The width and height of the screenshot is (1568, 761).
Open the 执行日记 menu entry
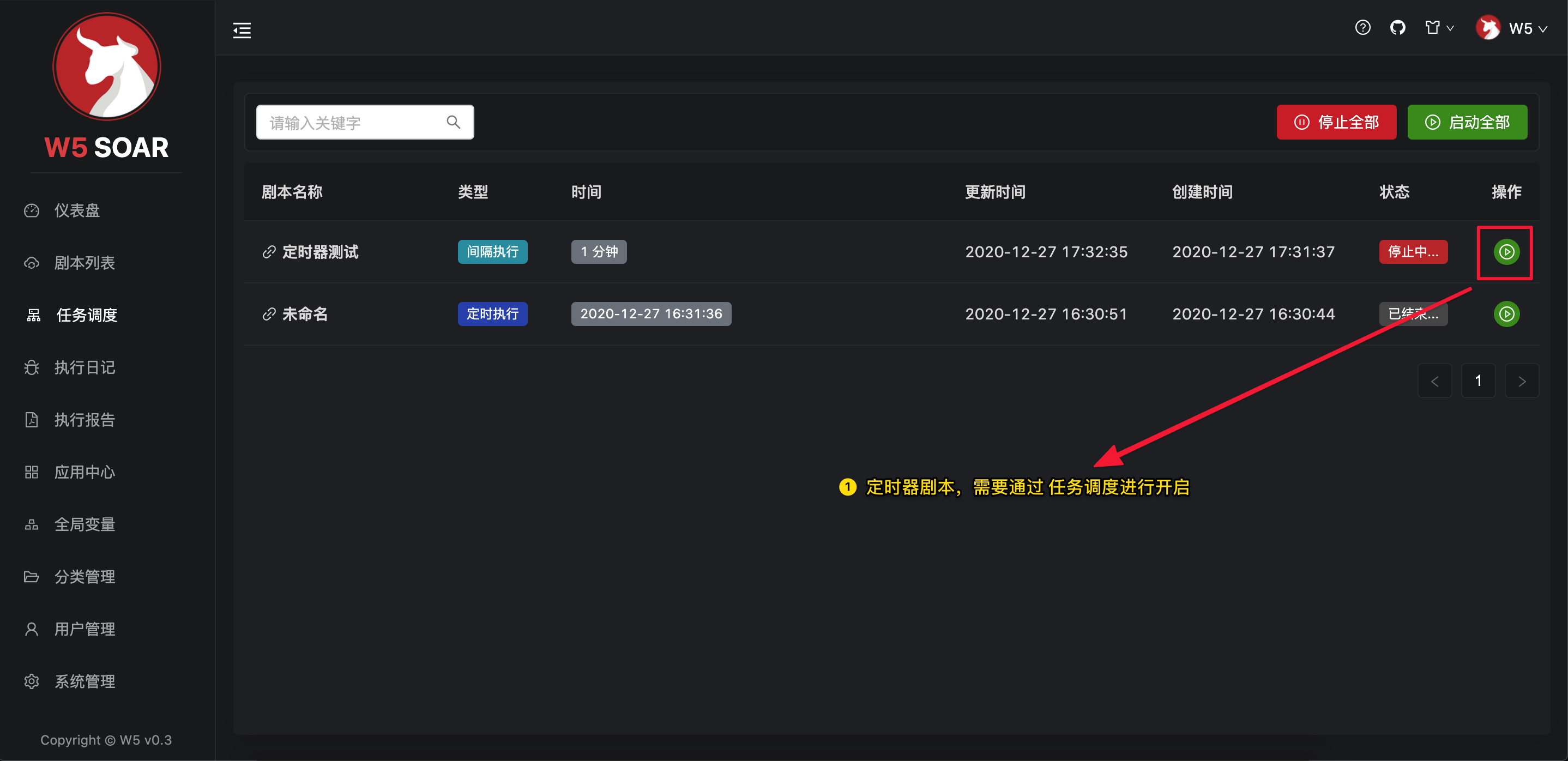85,367
